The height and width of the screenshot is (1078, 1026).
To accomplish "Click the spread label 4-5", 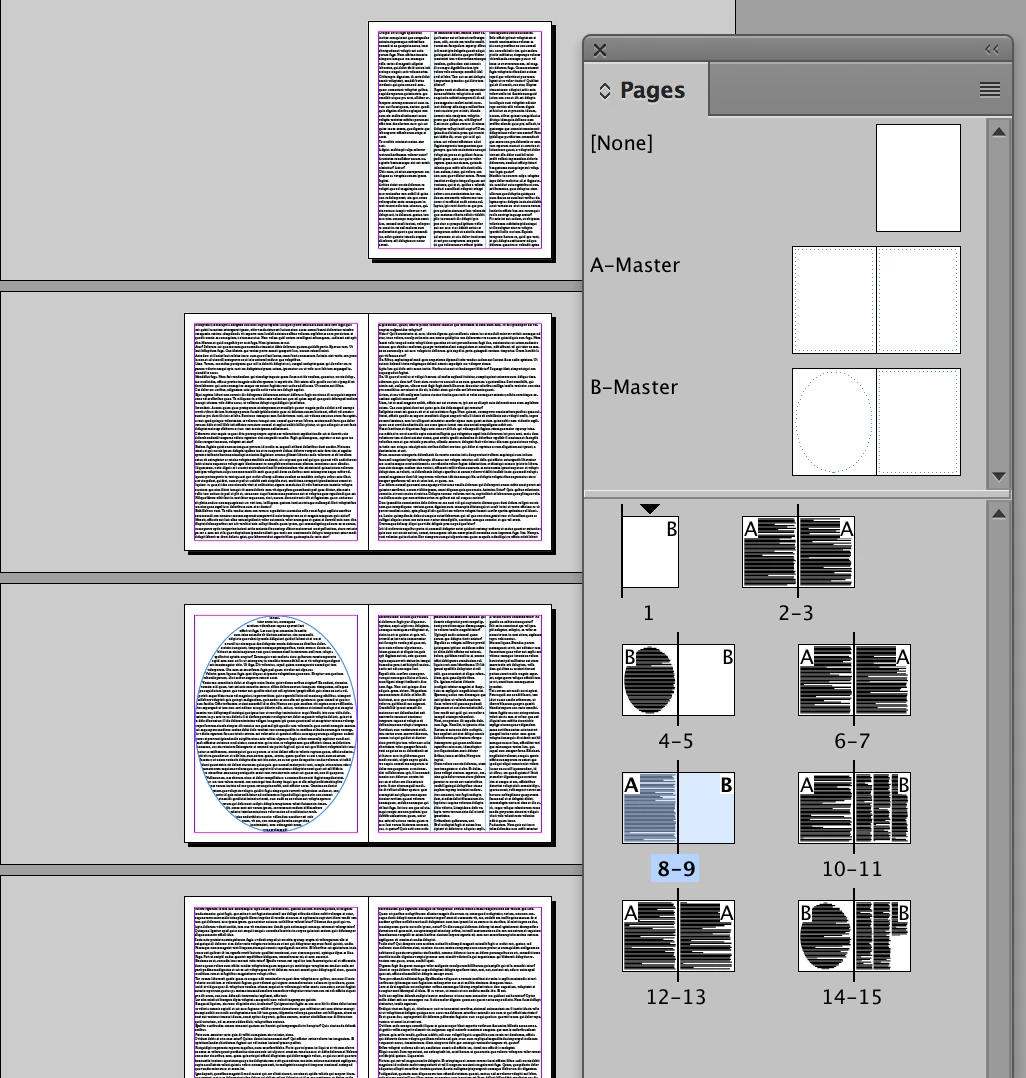I will (x=676, y=741).
